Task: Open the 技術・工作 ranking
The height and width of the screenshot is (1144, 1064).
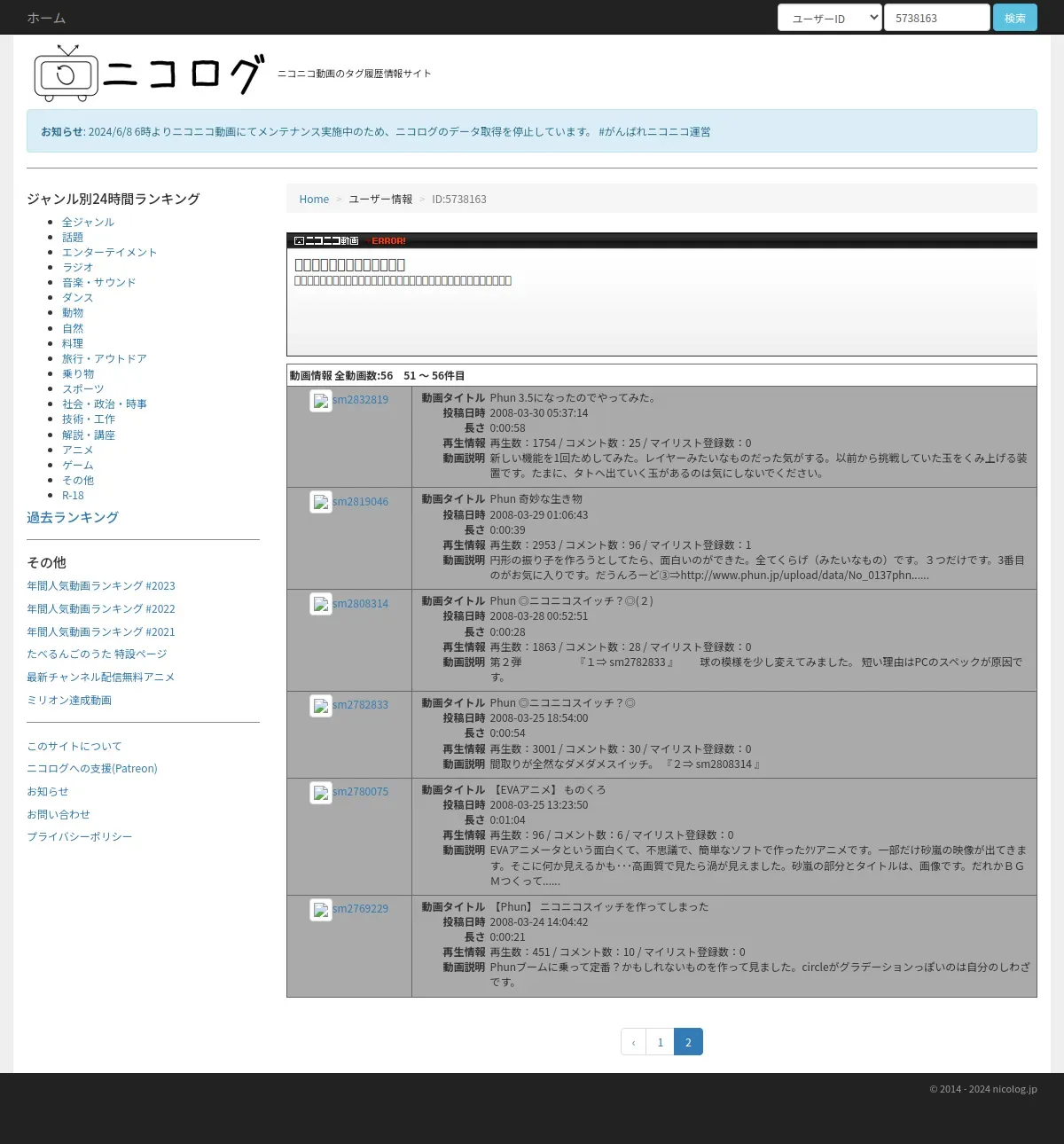Action: coord(89,419)
